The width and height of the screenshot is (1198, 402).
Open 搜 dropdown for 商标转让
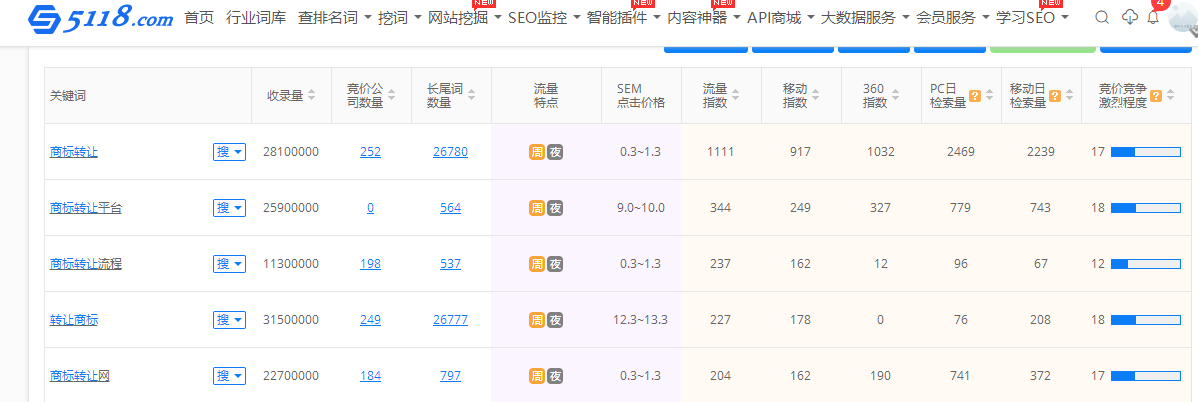coord(229,152)
